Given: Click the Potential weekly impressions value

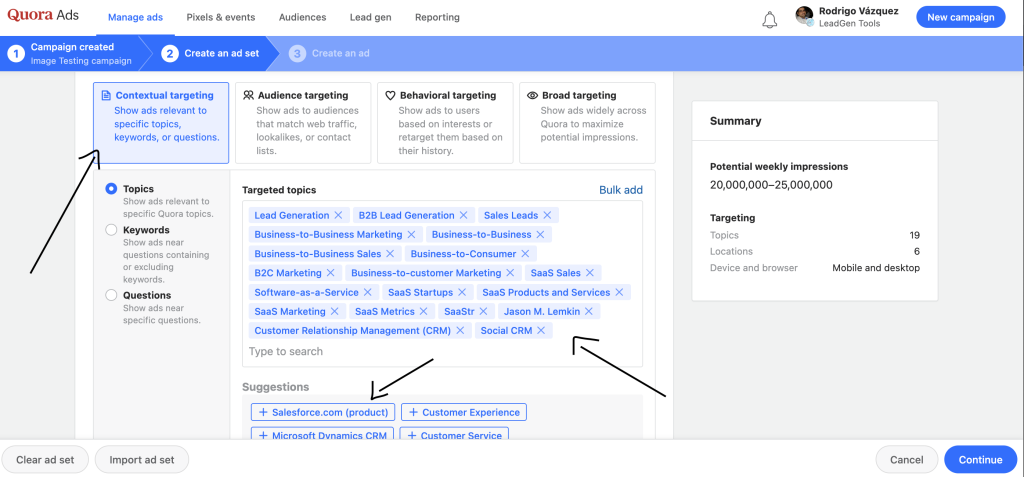Looking at the screenshot, I should click(x=771, y=185).
